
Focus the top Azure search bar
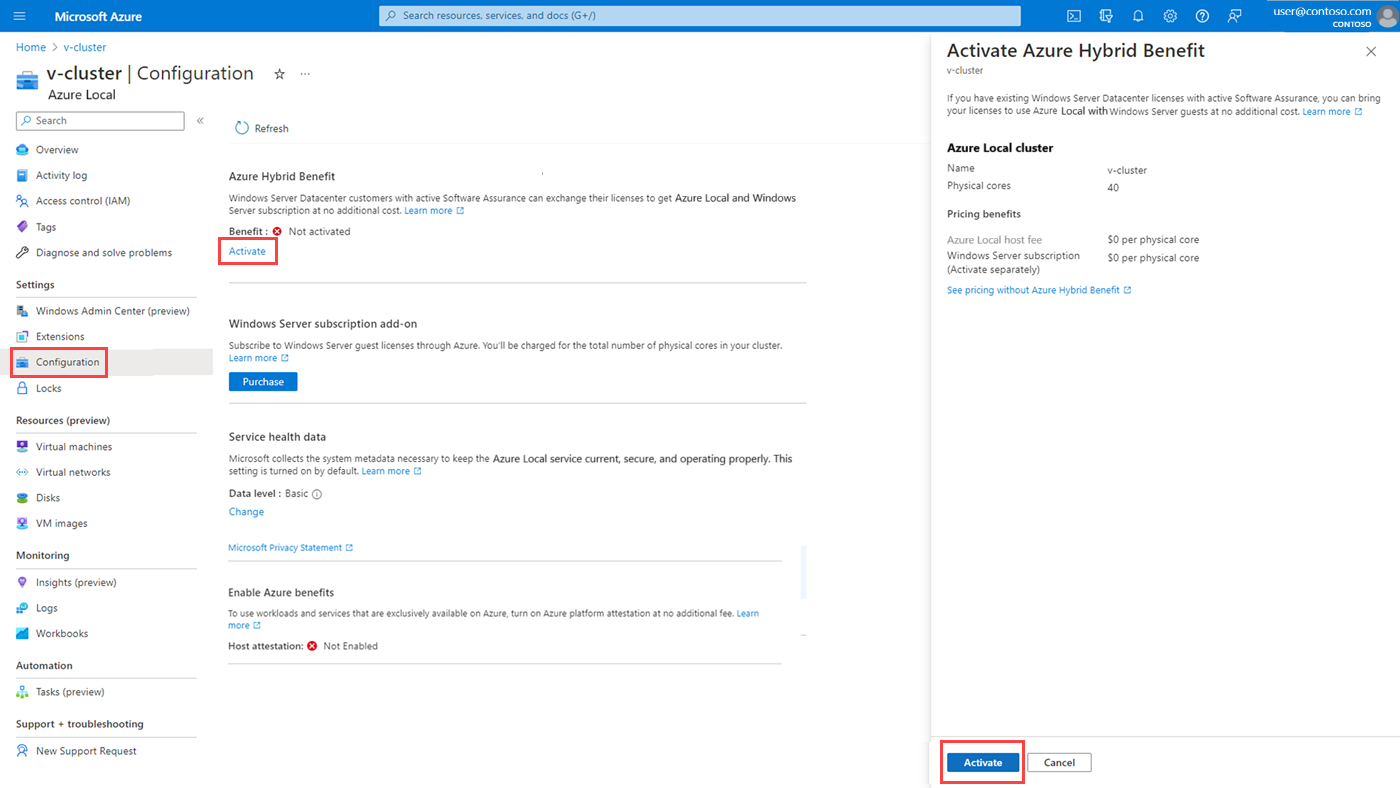pos(700,16)
